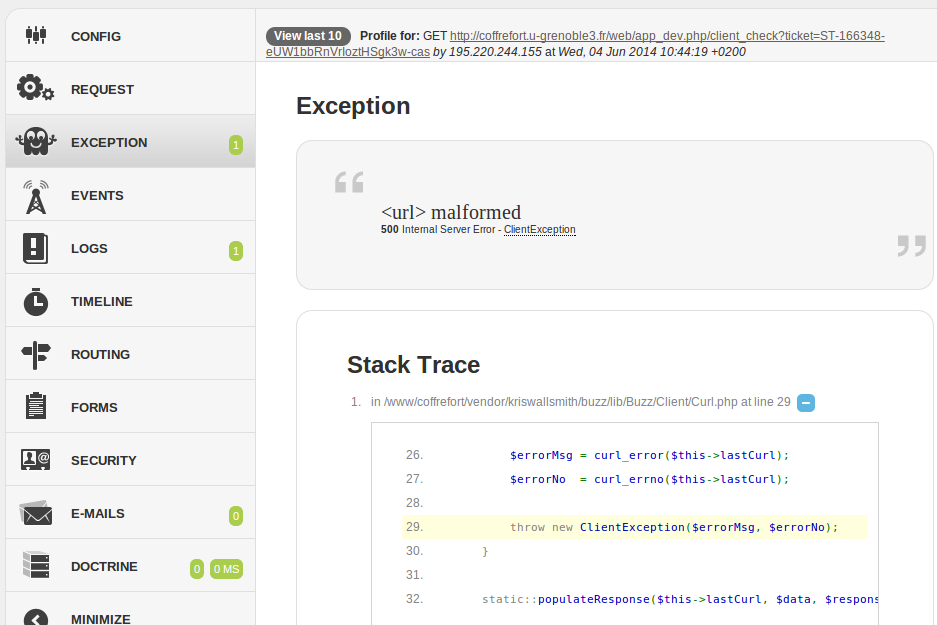The width and height of the screenshot is (937, 625).
Task: Open the Doctrine panel
Action: [x=130, y=566]
